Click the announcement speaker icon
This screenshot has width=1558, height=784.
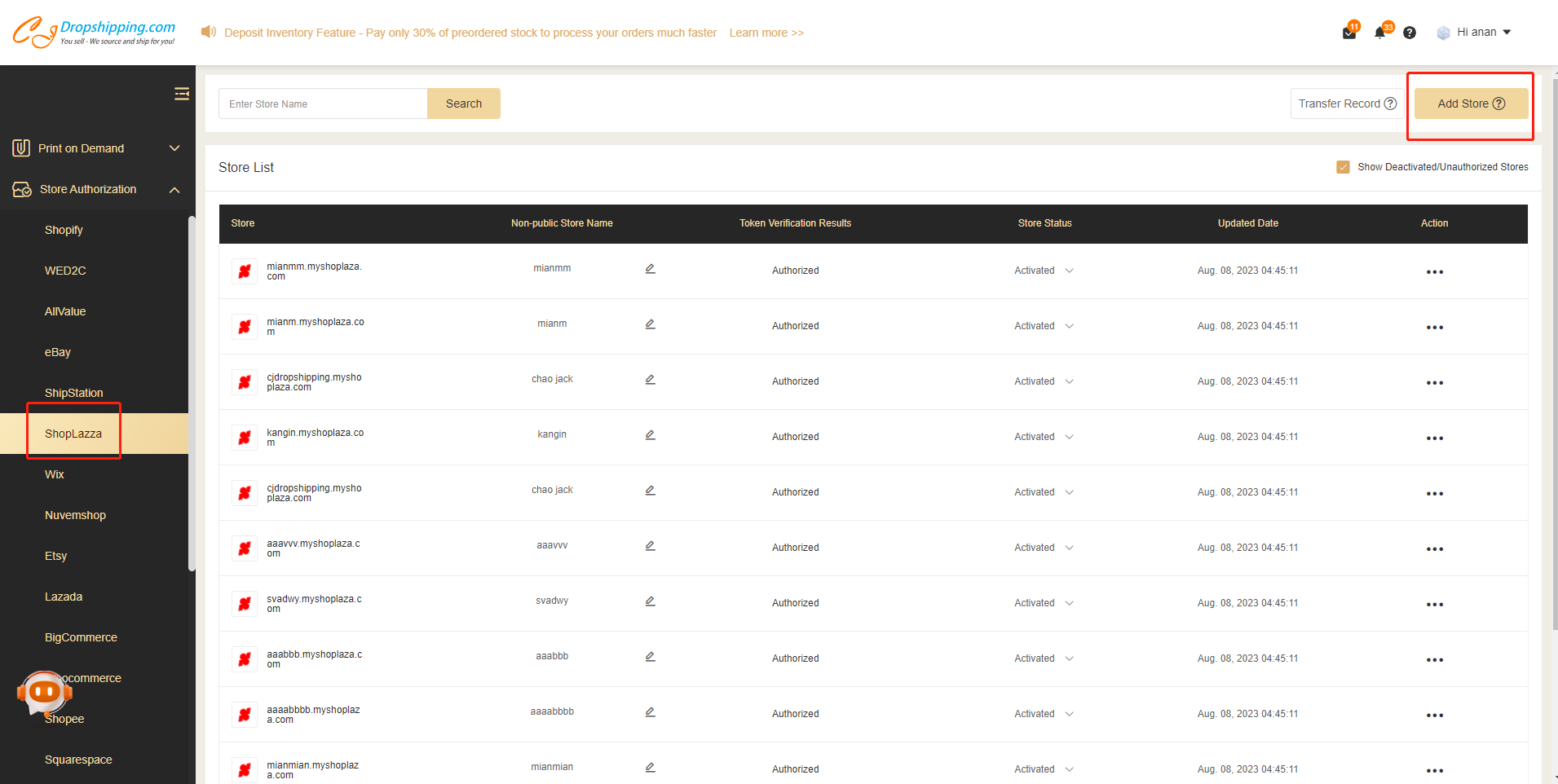pyautogui.click(x=209, y=32)
